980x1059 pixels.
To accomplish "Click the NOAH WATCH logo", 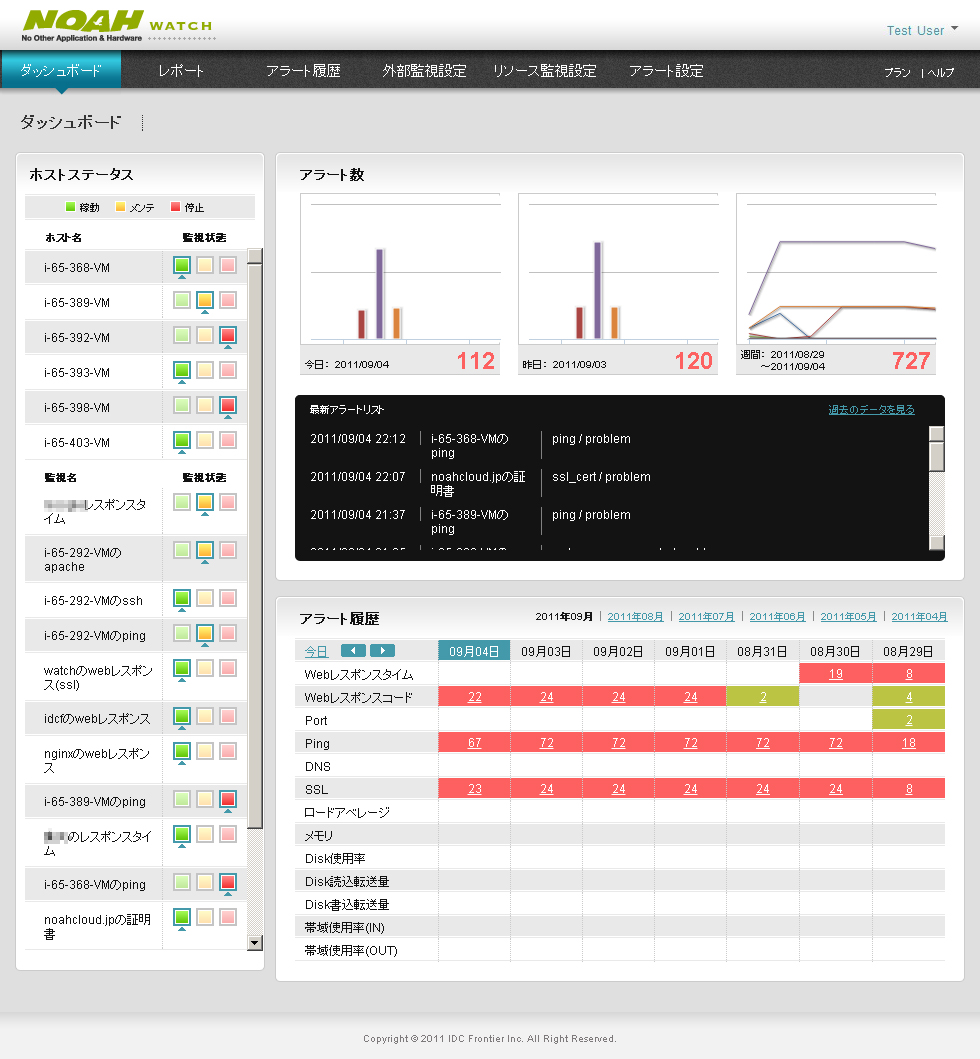I will (x=118, y=26).
